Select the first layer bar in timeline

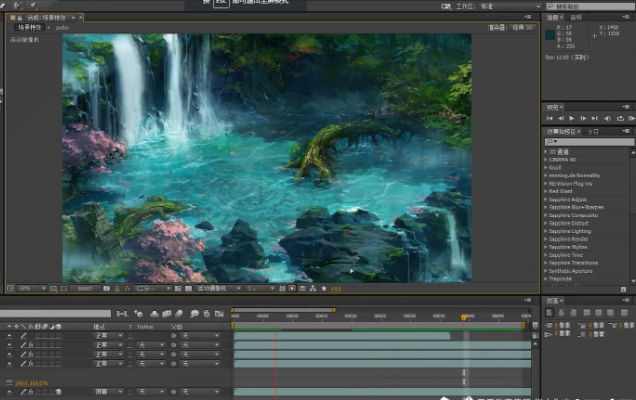click(x=340, y=336)
